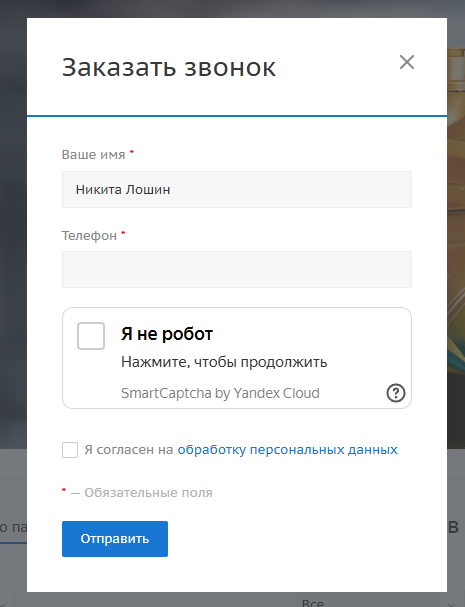Submit the form with the Отправить button
The image size is (465, 607).
click(x=115, y=538)
